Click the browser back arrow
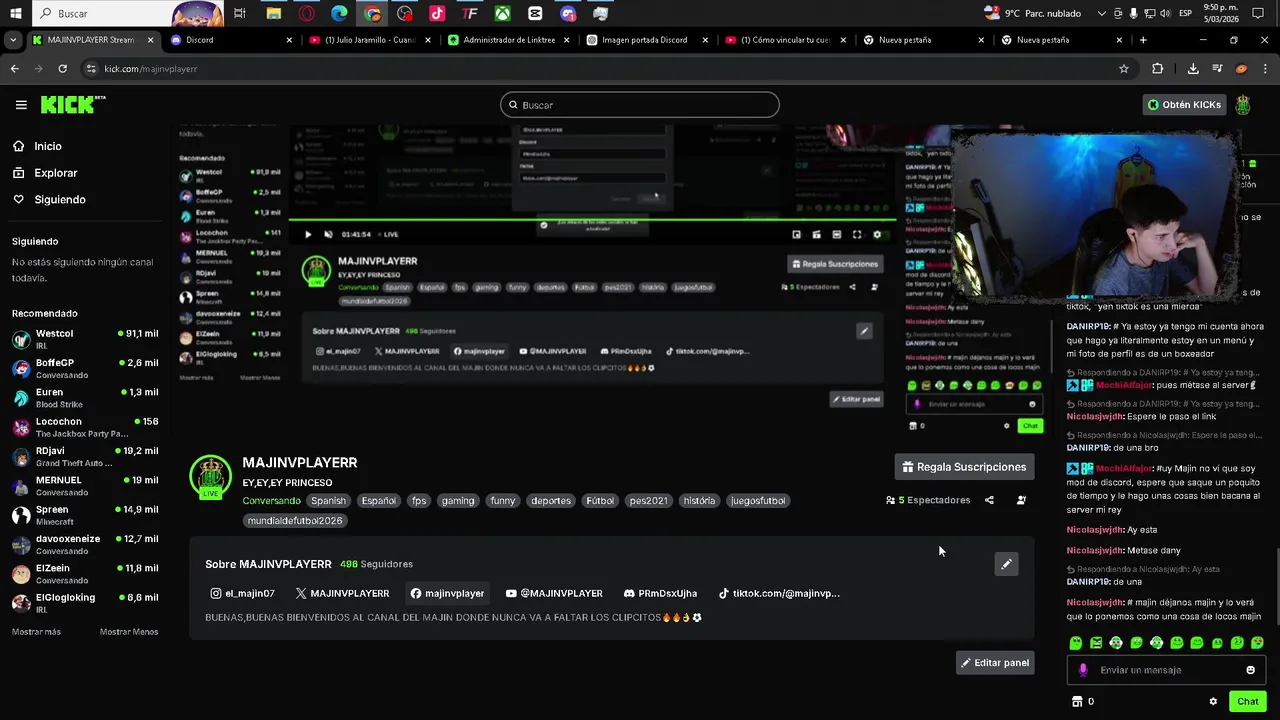This screenshot has width=1280, height=720. [x=14, y=69]
